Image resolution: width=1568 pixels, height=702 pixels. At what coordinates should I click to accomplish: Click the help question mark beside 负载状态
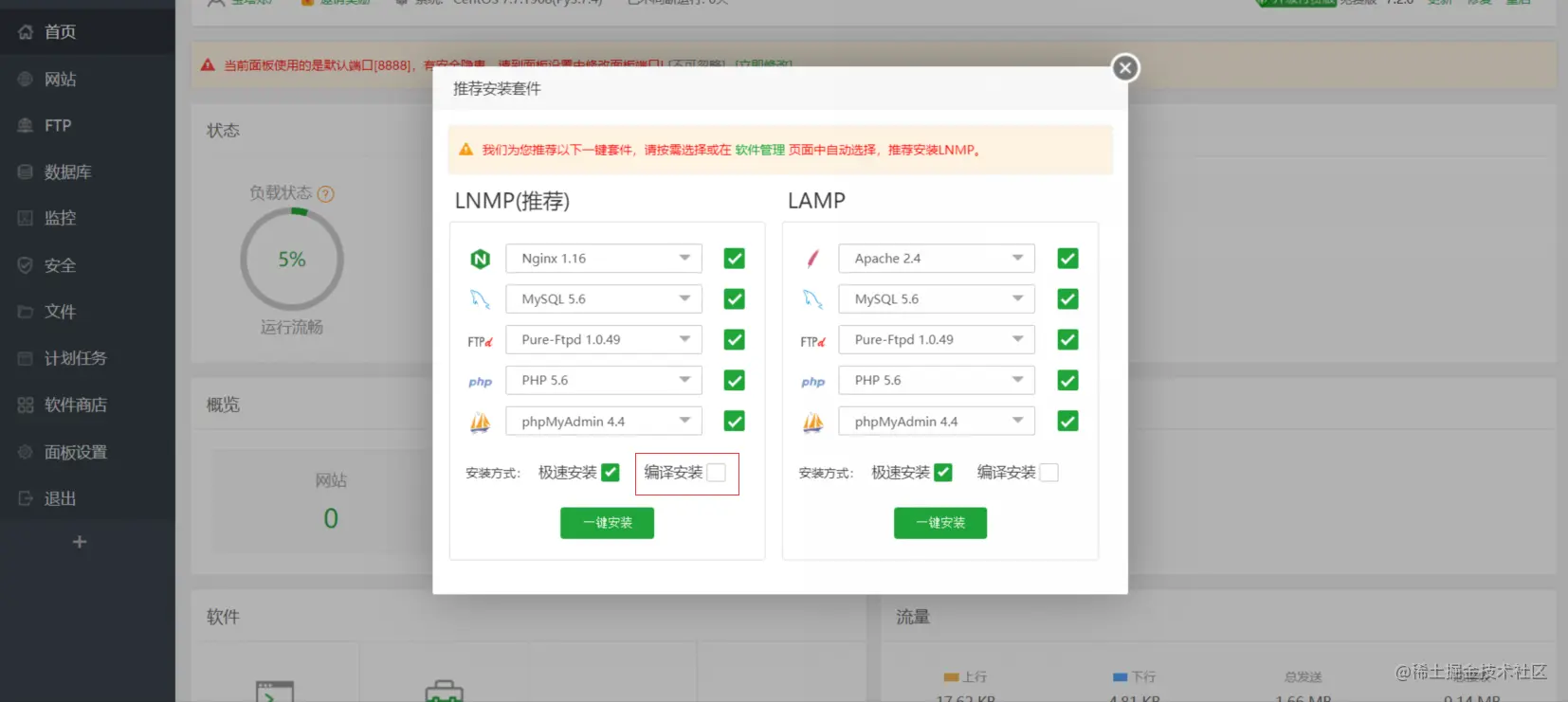coord(326,194)
